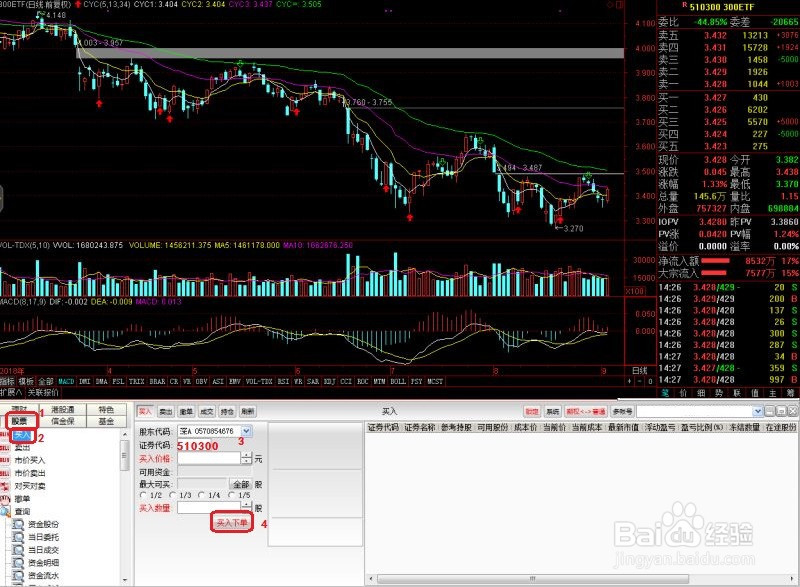Expand the 查询 query tree node
The width and height of the screenshot is (800, 587).
pyautogui.click(x=22, y=511)
